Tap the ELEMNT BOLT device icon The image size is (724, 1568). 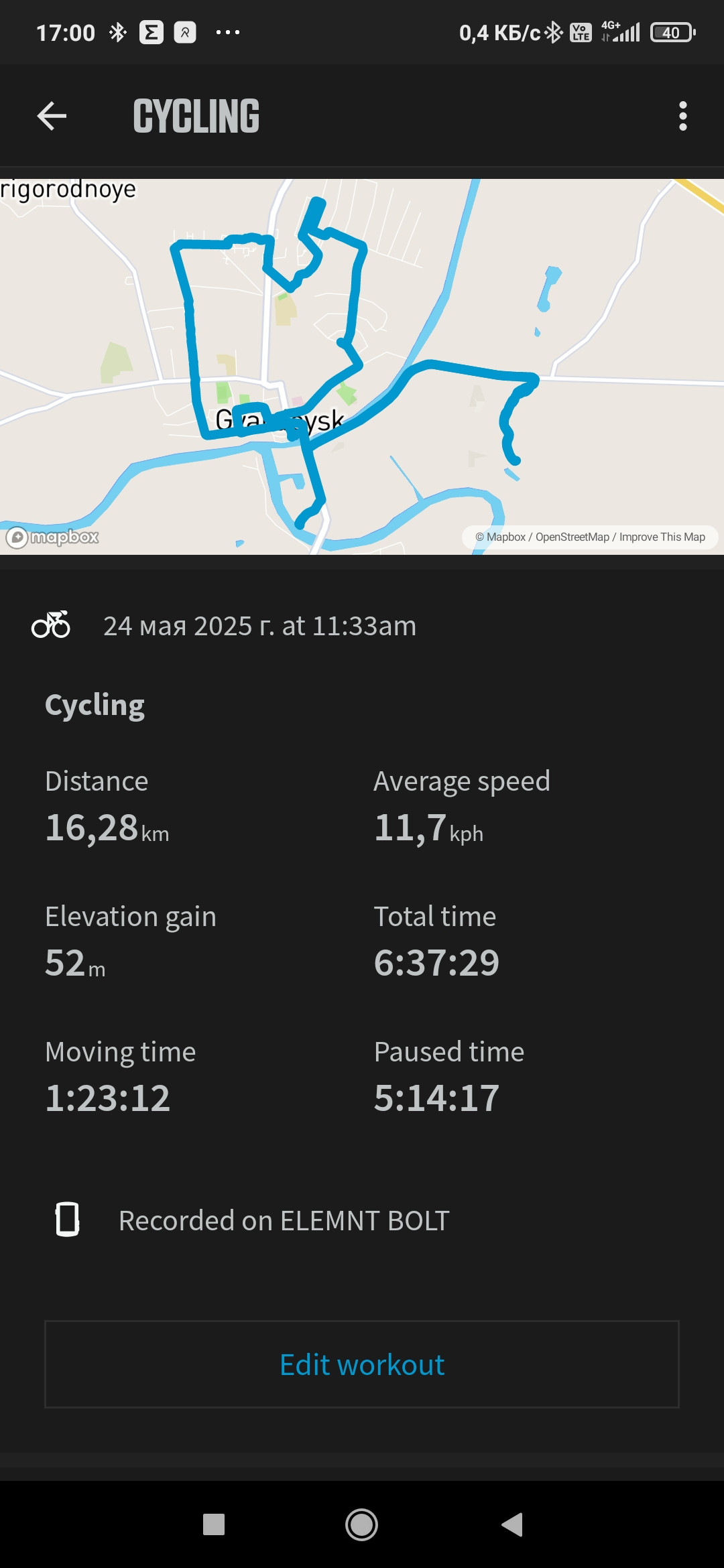pyautogui.click(x=67, y=1219)
